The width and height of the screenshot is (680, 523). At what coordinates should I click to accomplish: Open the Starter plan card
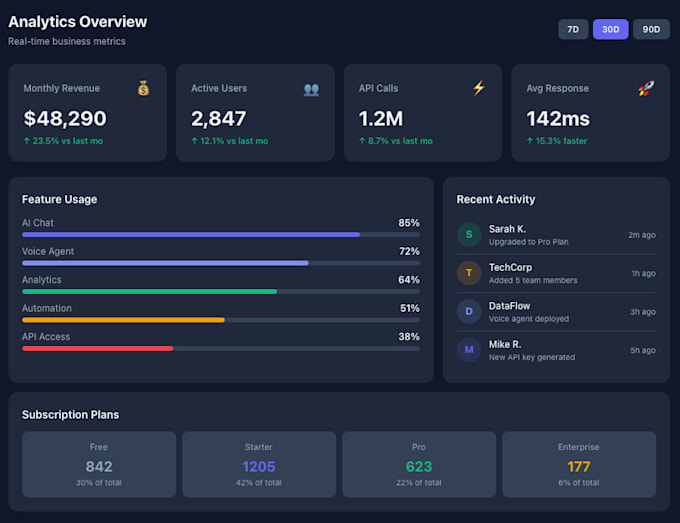(259, 464)
